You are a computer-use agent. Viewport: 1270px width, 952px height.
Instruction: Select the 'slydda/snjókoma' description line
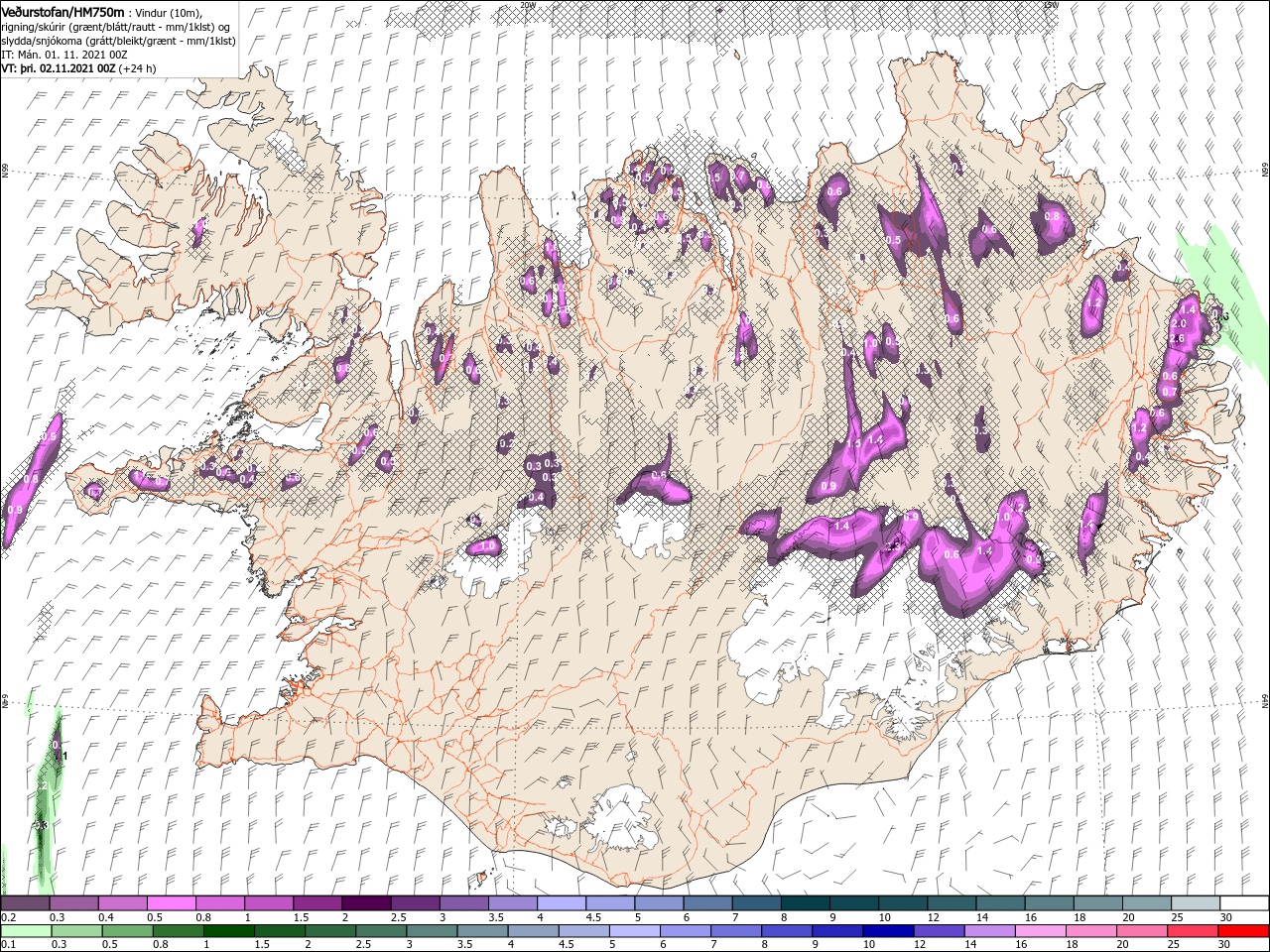[118, 41]
